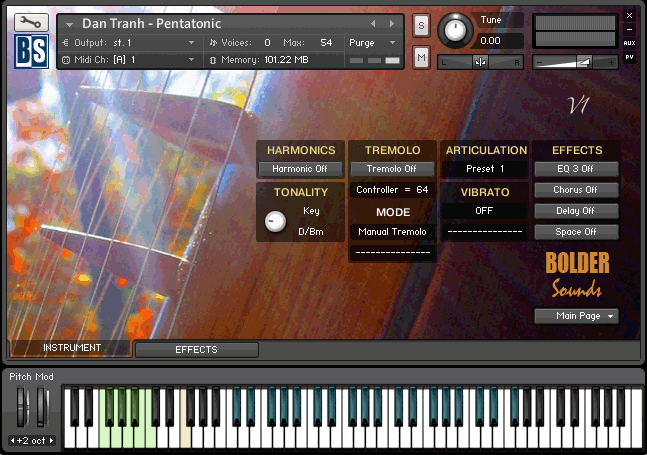Open the Manual Tremolo mode menu
The image size is (647, 455).
392,232
